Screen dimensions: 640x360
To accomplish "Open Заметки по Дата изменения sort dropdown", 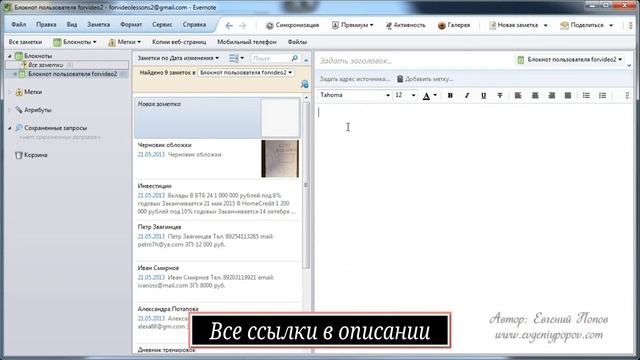I will (178, 58).
